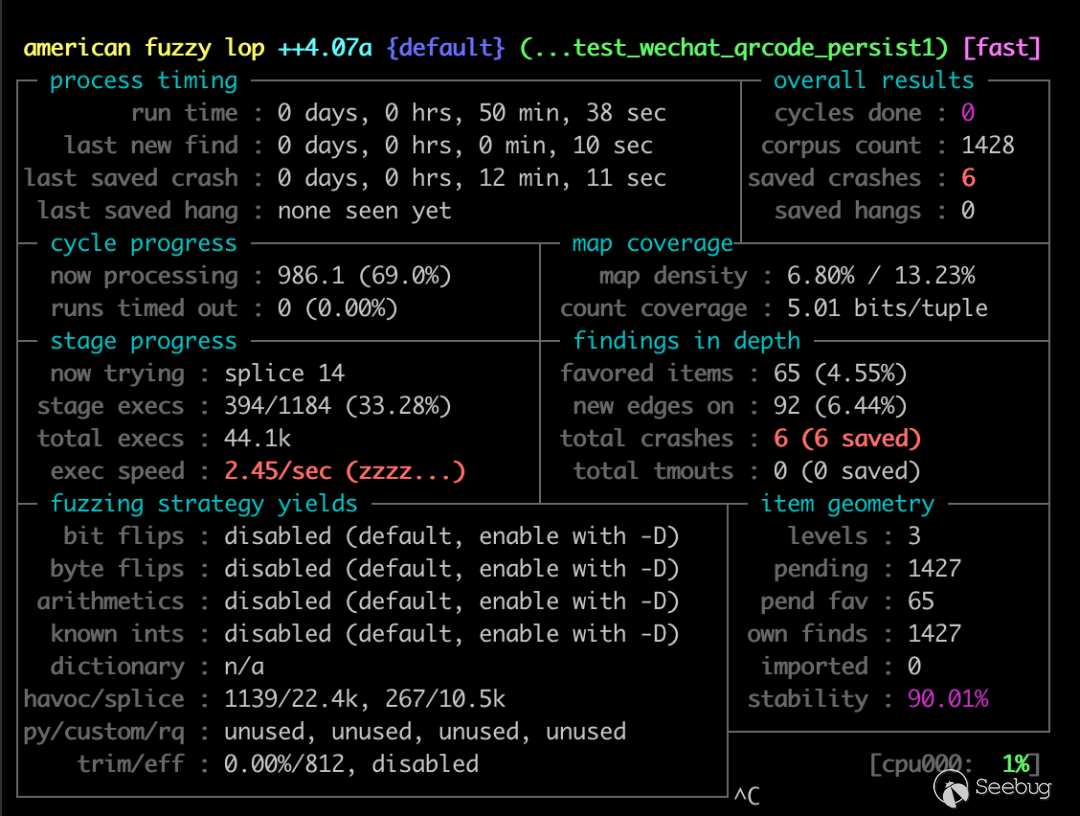This screenshot has width=1080, height=816.
Task: Click the "map coverage" section header
Action: click(652, 243)
